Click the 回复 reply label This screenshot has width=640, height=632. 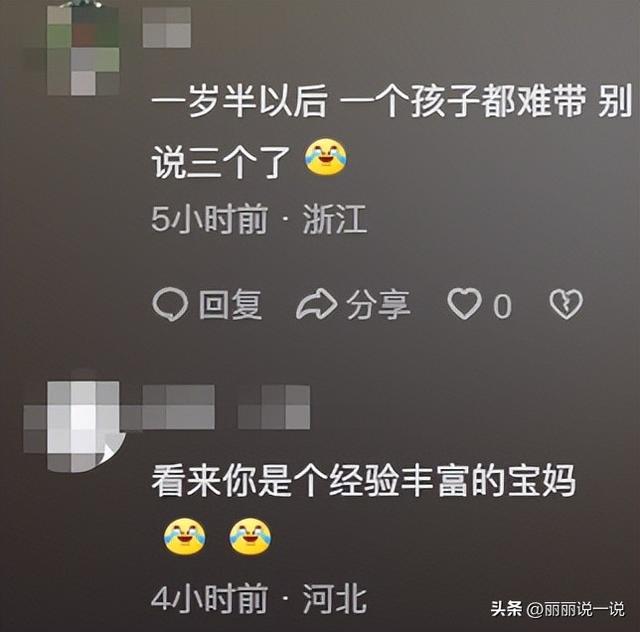click(231, 305)
